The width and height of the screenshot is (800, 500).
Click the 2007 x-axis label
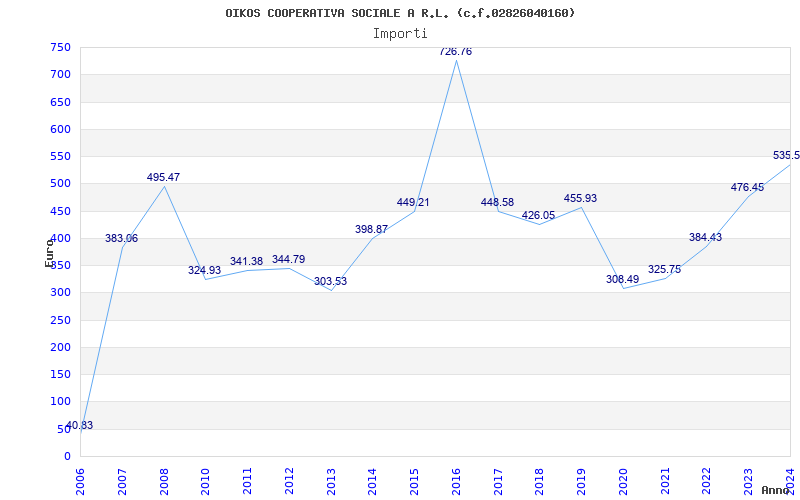click(x=122, y=481)
